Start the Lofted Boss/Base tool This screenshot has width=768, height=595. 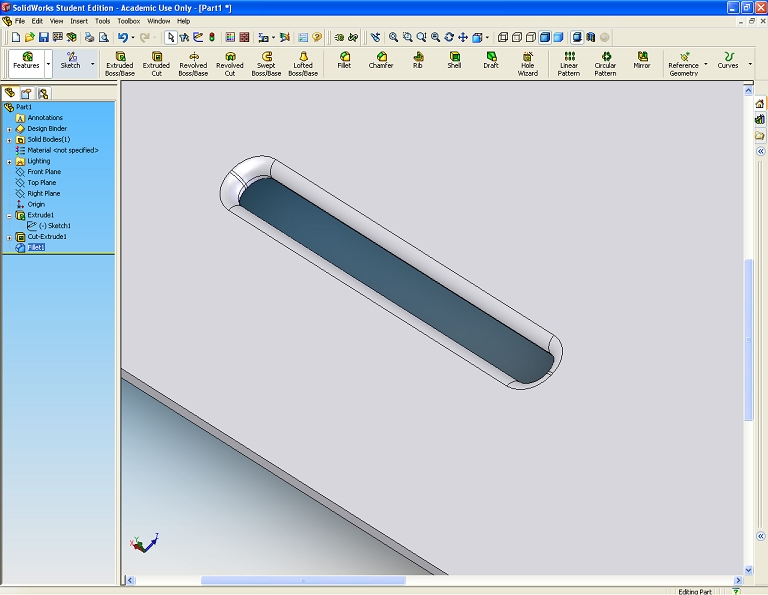click(x=303, y=64)
